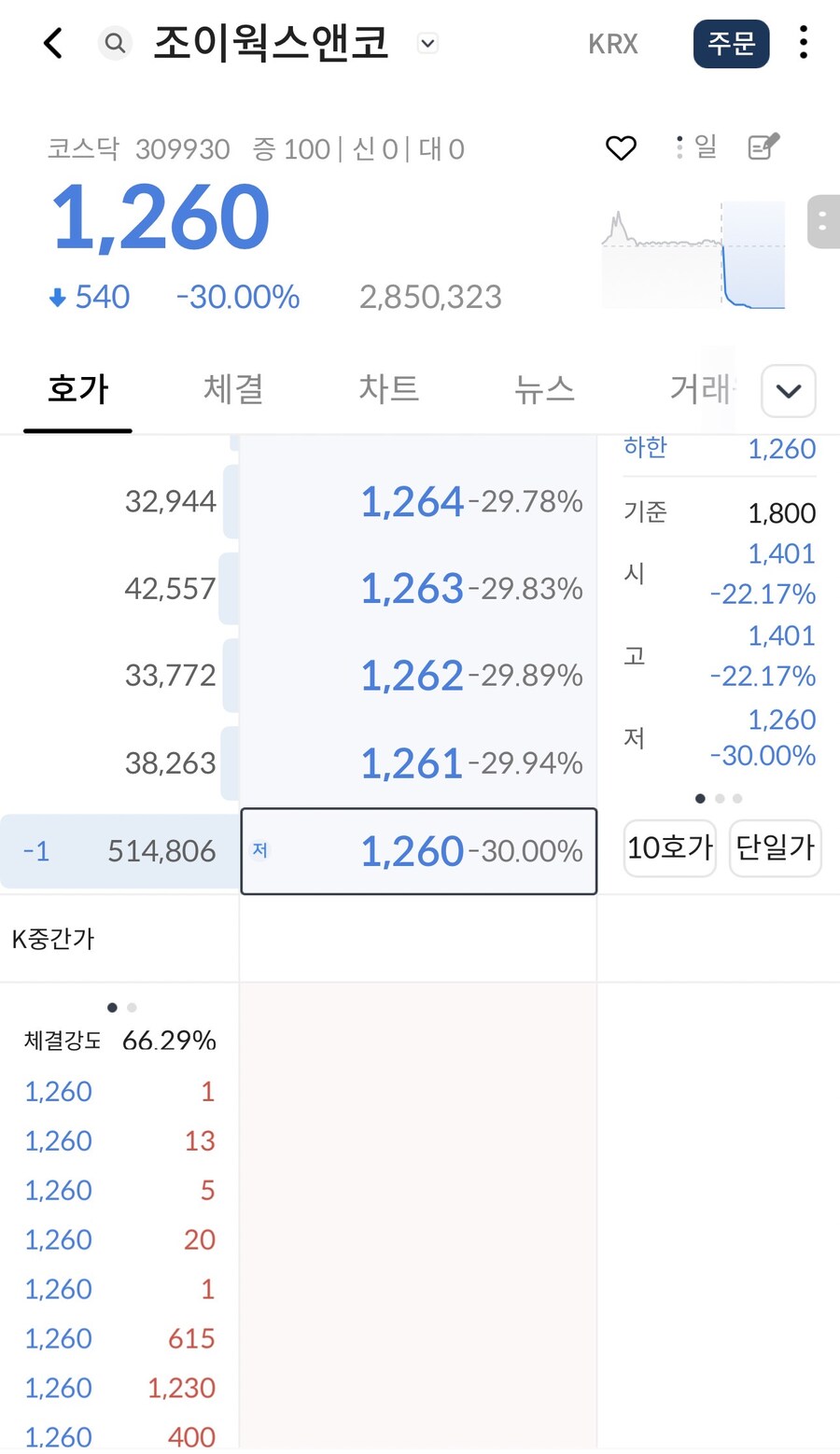
Task: Expand the K중간가 section
Action: click(x=51, y=939)
